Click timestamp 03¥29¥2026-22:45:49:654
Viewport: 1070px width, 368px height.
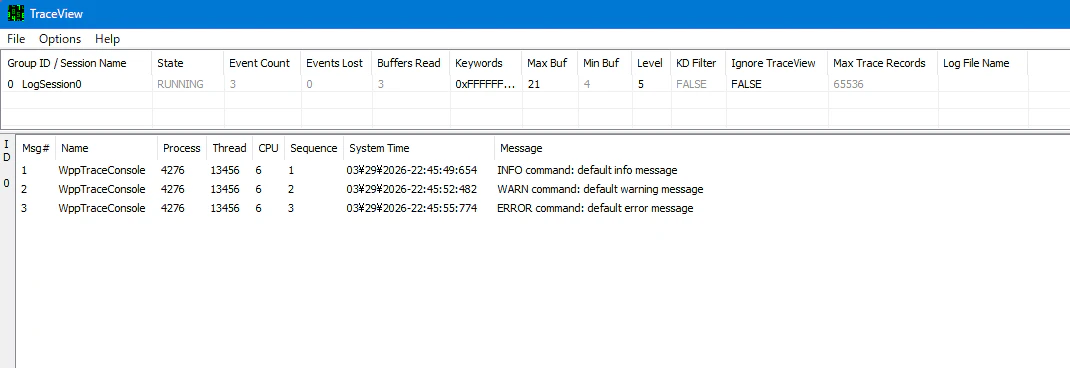coord(411,170)
